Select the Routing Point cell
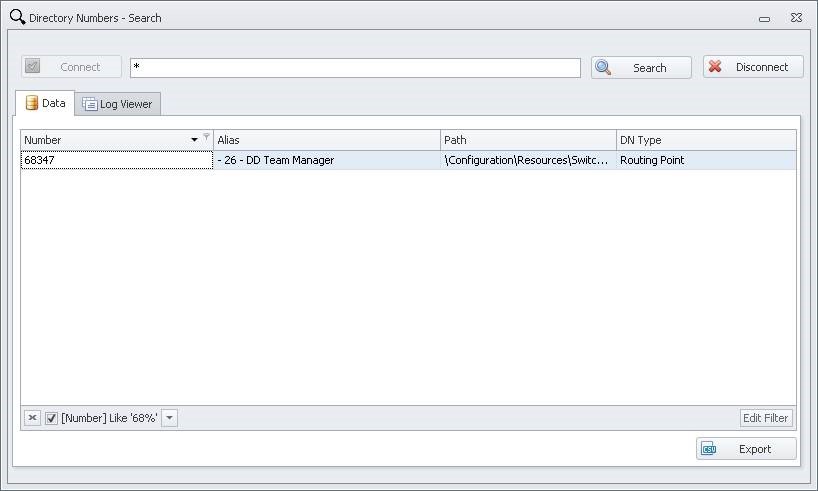The width and height of the screenshot is (818, 491). click(706, 160)
